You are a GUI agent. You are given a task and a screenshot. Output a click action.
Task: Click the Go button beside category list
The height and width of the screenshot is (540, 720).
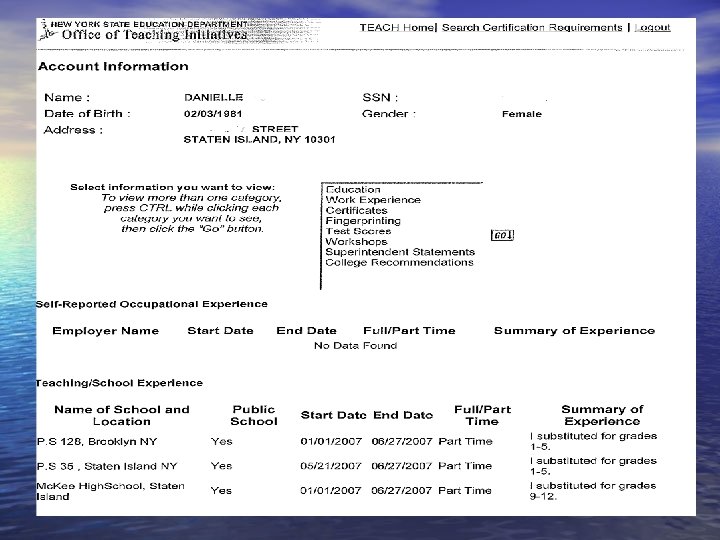[x=502, y=235]
